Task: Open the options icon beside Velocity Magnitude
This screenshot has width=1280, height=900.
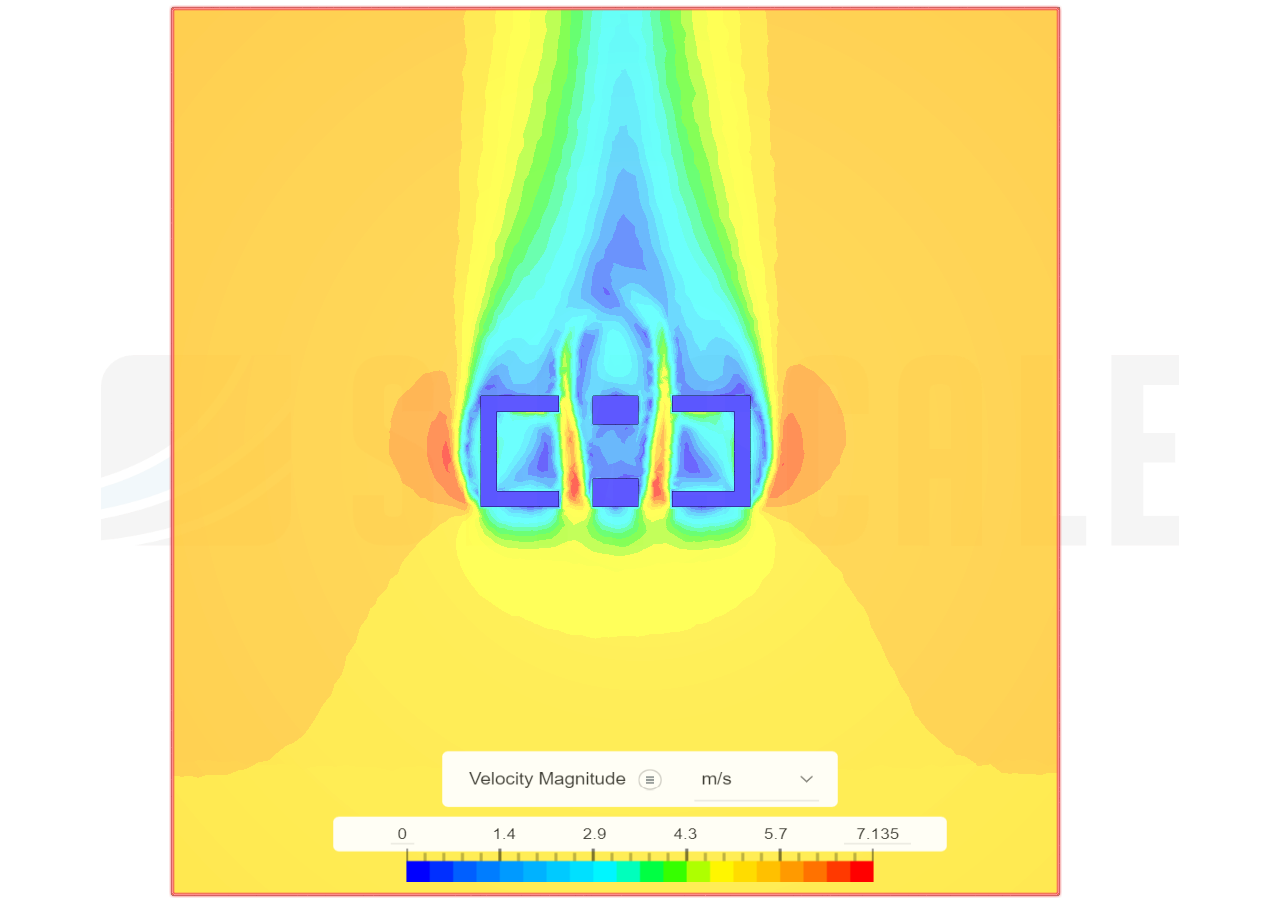Action: [650, 780]
